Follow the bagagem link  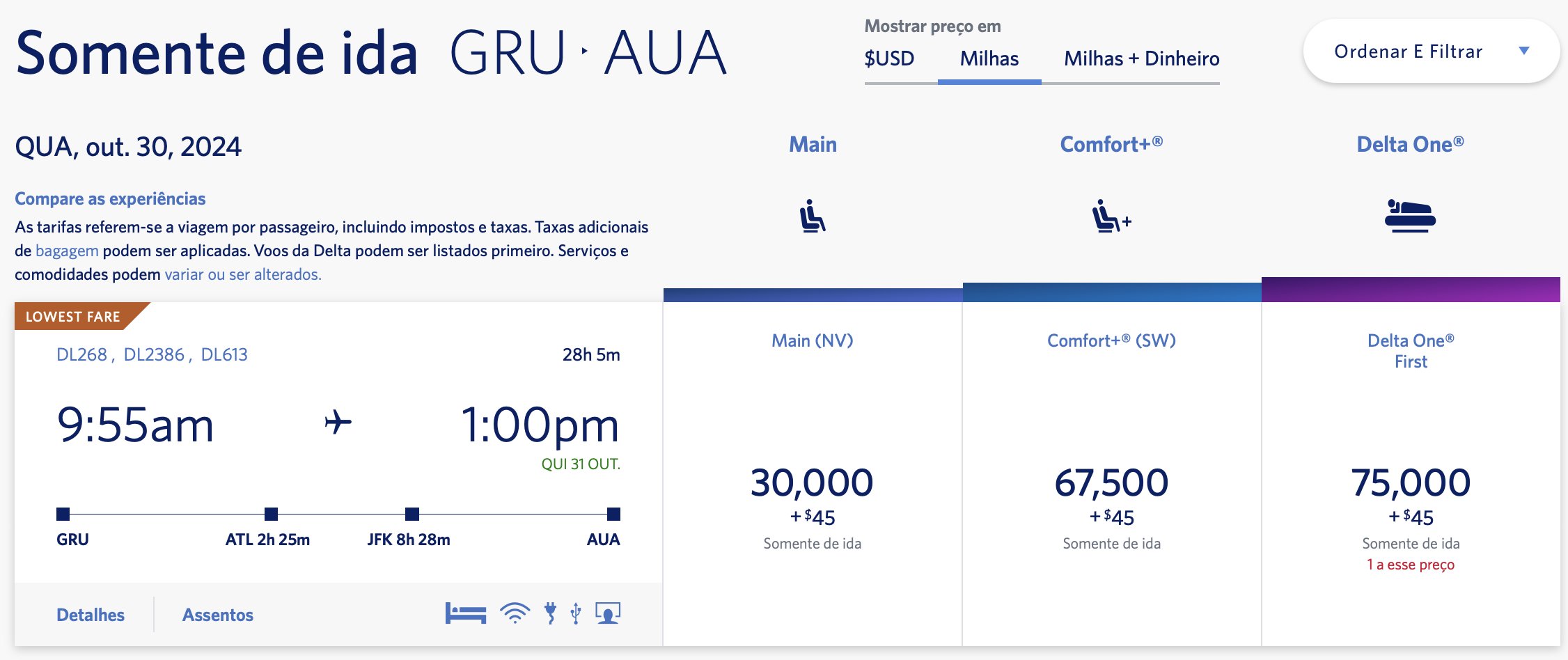click(x=67, y=251)
